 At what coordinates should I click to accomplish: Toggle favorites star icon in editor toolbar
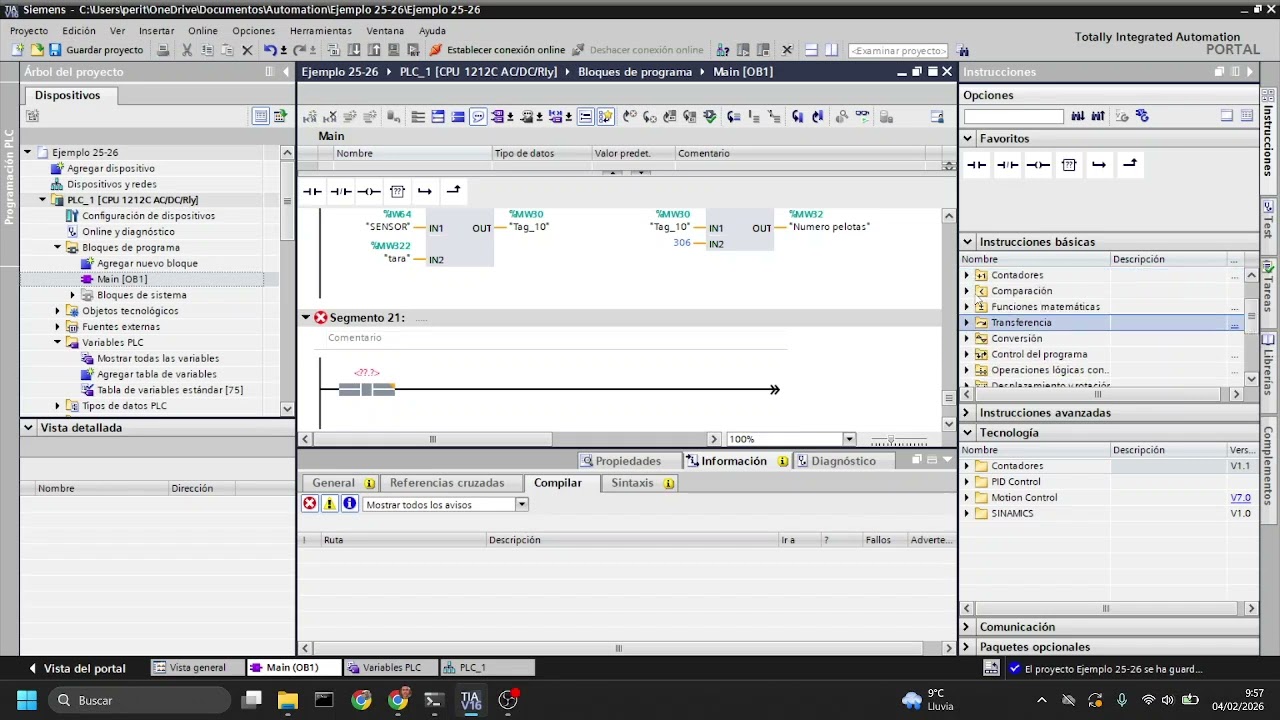tap(605, 117)
